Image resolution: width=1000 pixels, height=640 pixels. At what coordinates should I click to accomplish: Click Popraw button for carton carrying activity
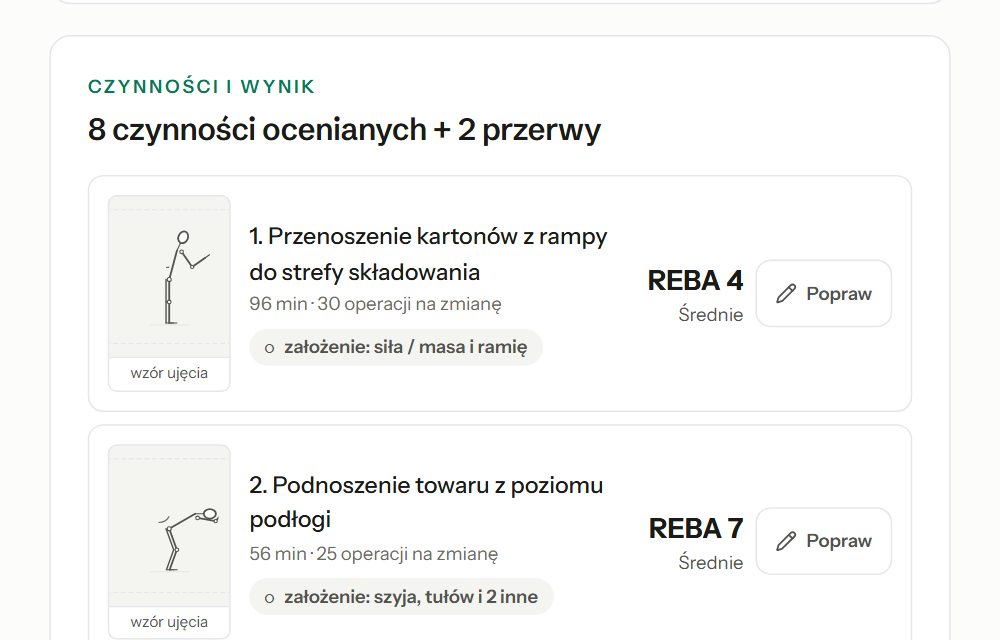point(823,293)
